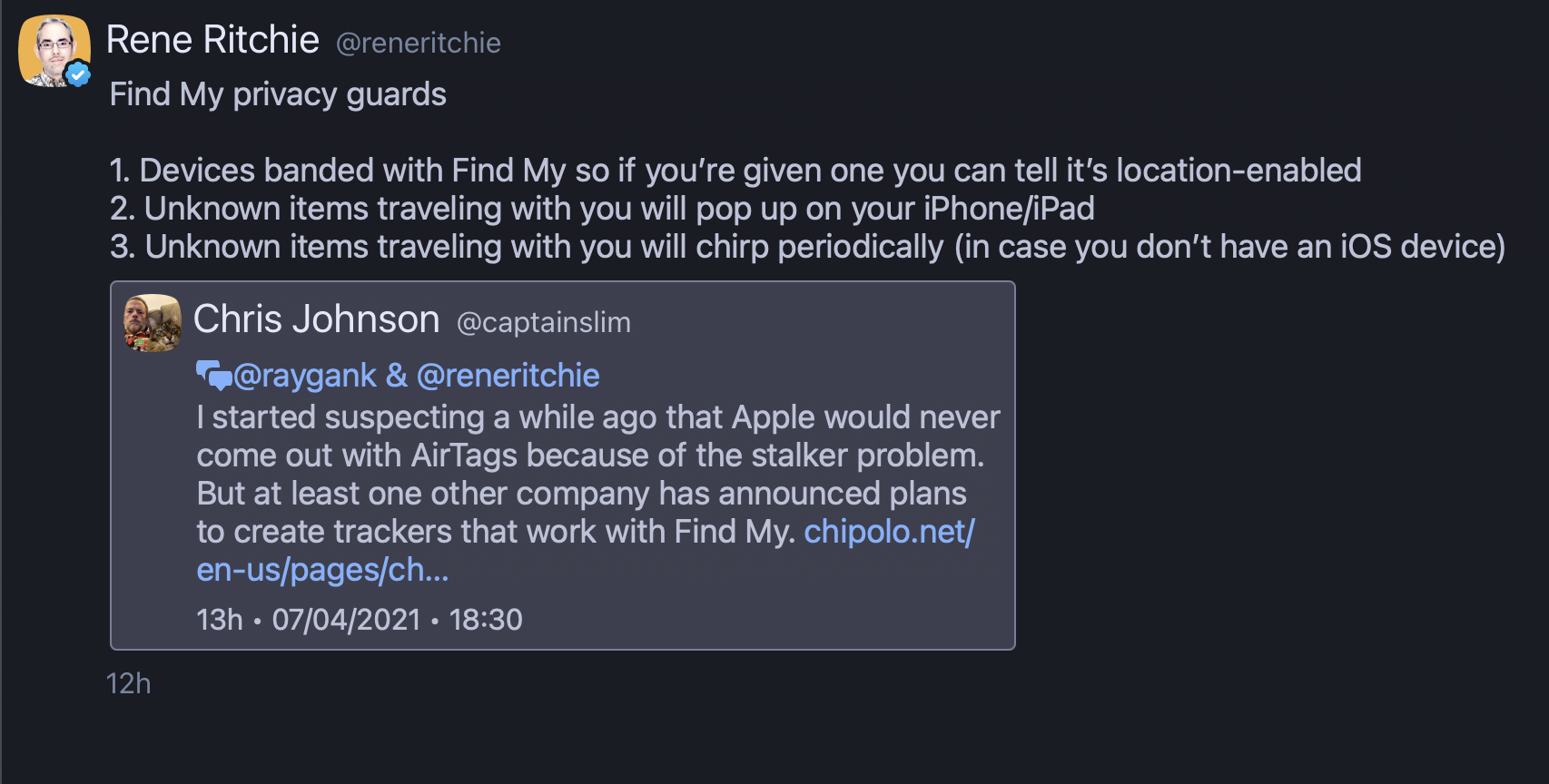The width and height of the screenshot is (1549, 784).
Task: Open the @raygank mention
Action: [x=305, y=376]
